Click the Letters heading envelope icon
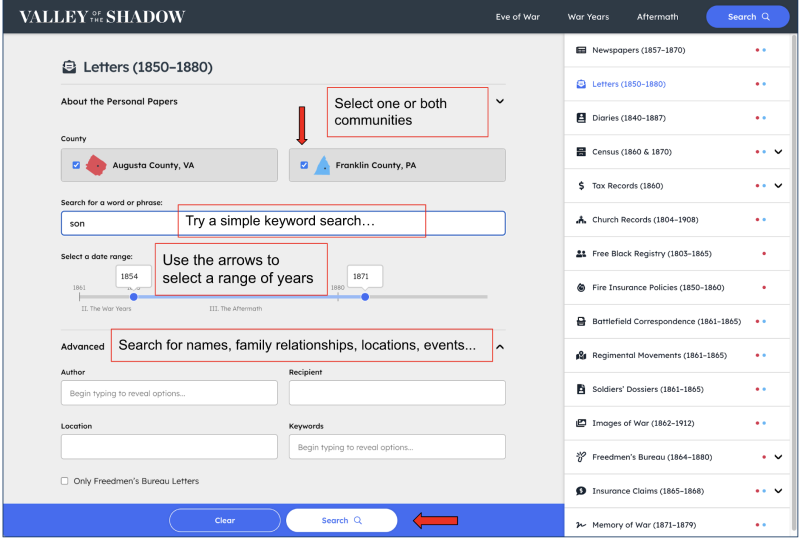The width and height of the screenshot is (800, 539). pyautogui.click(x=69, y=67)
